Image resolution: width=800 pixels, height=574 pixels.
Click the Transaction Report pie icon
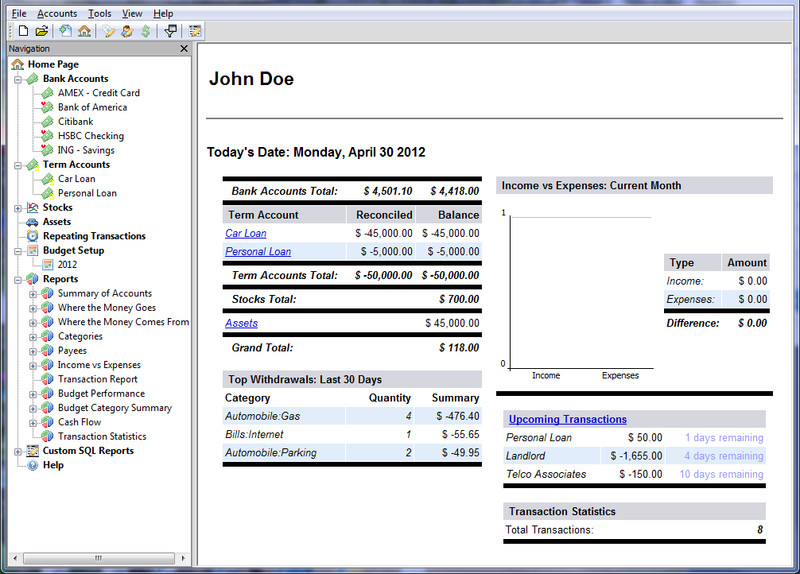click(x=47, y=379)
